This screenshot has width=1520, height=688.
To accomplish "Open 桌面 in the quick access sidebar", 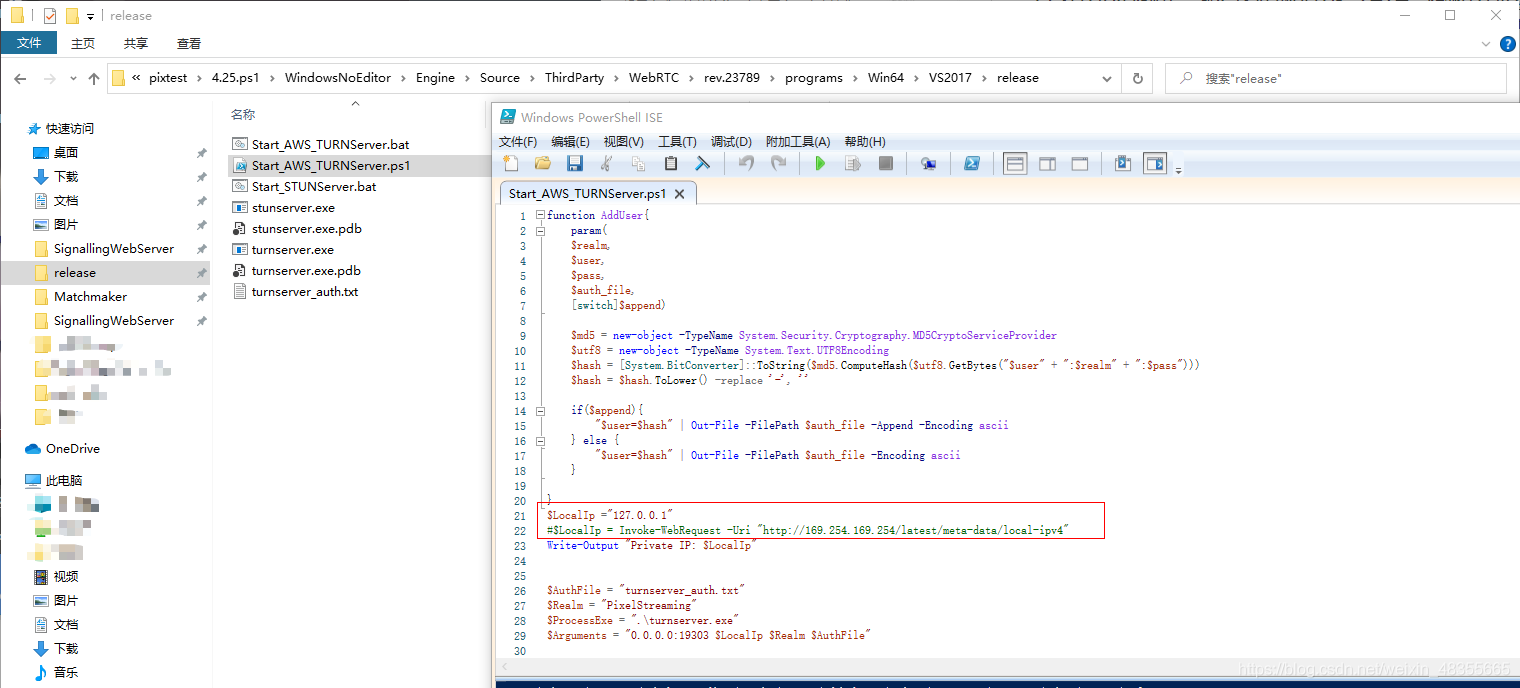I will [66, 153].
